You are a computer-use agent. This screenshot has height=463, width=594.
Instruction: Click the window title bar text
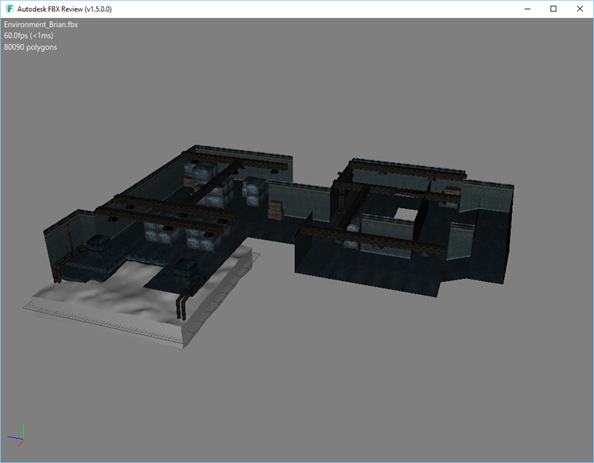(64, 9)
